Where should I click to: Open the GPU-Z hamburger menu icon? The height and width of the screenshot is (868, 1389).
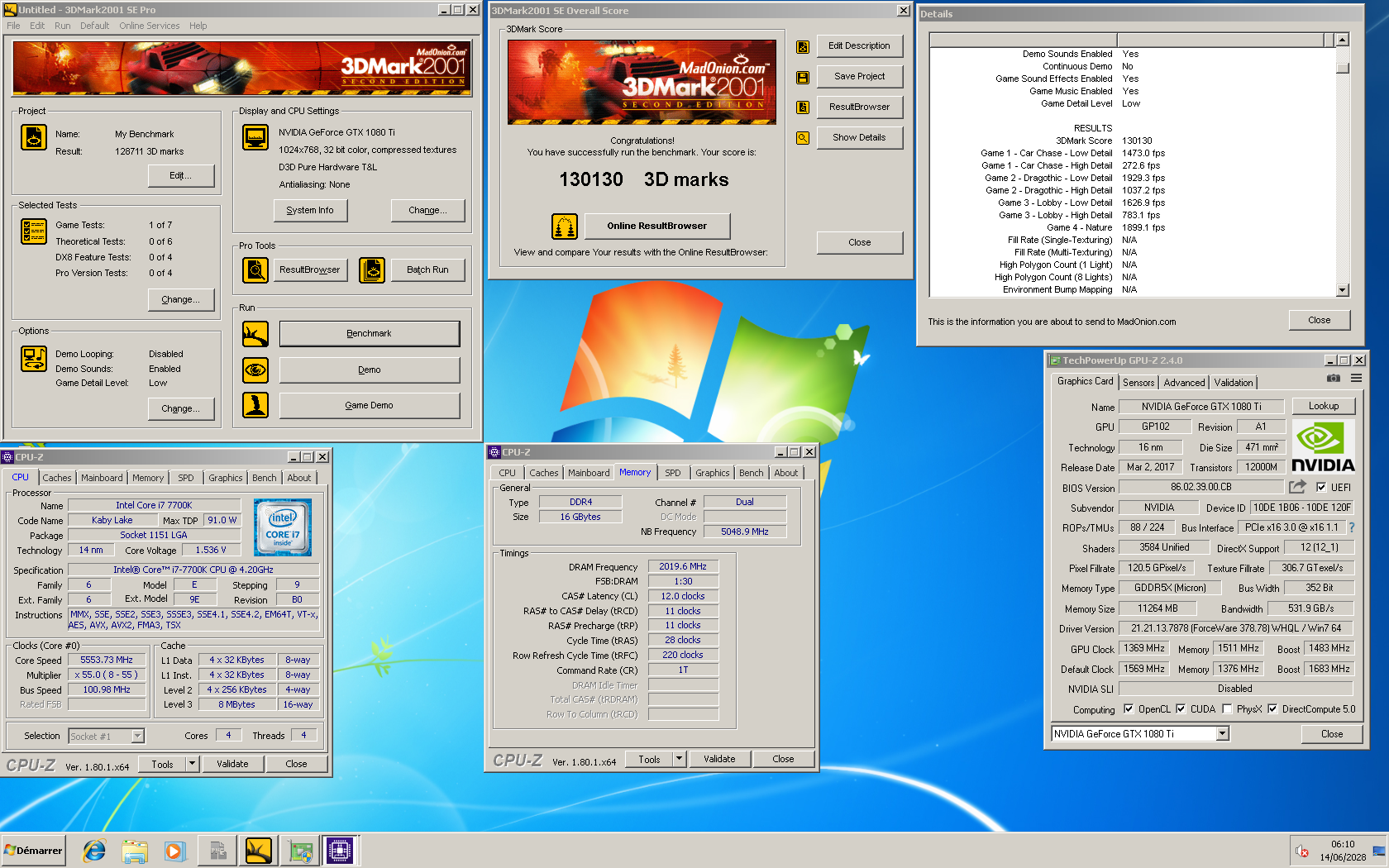(x=1356, y=378)
